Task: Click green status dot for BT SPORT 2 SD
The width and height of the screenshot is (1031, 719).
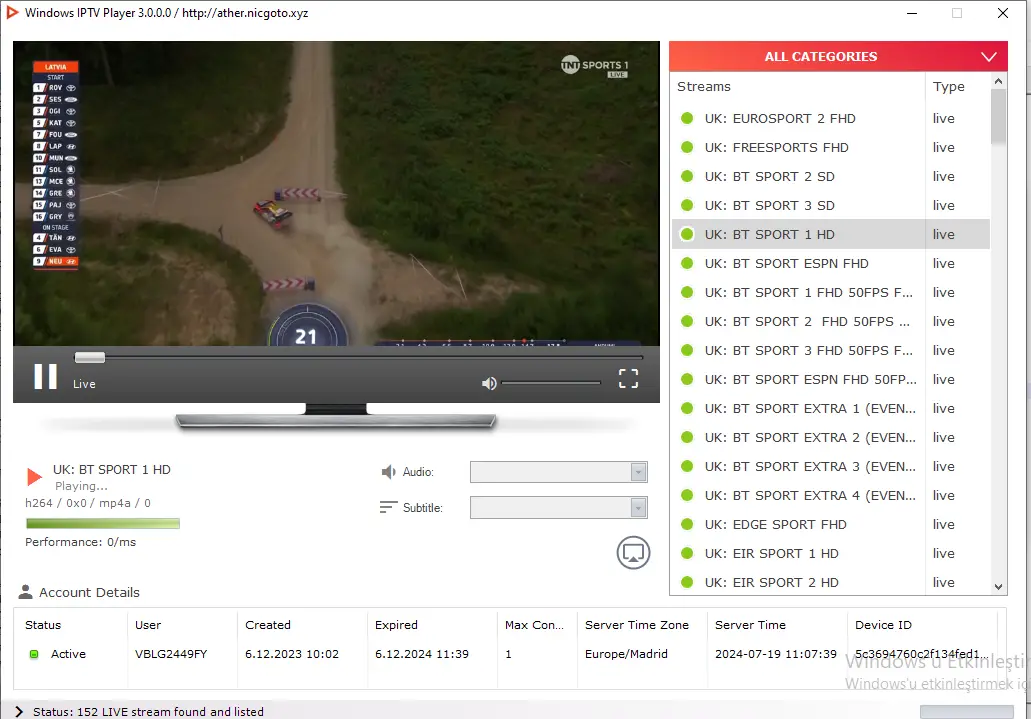Action: [x=687, y=176]
